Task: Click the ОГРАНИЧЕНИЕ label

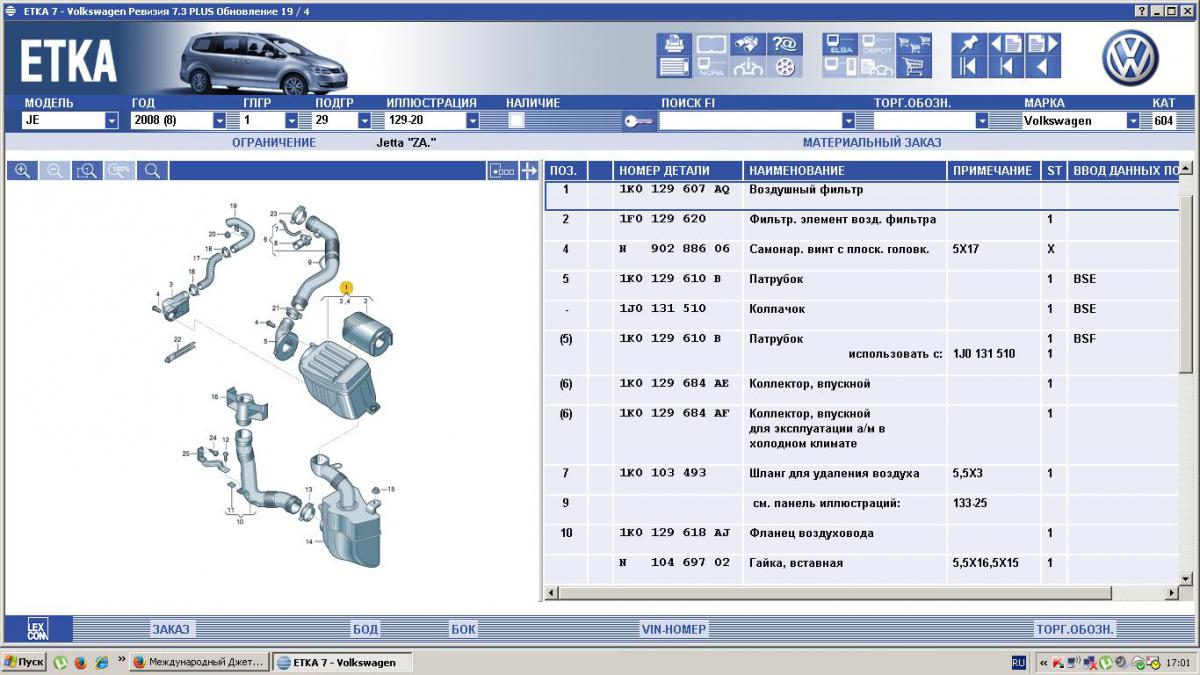Action: [274, 143]
